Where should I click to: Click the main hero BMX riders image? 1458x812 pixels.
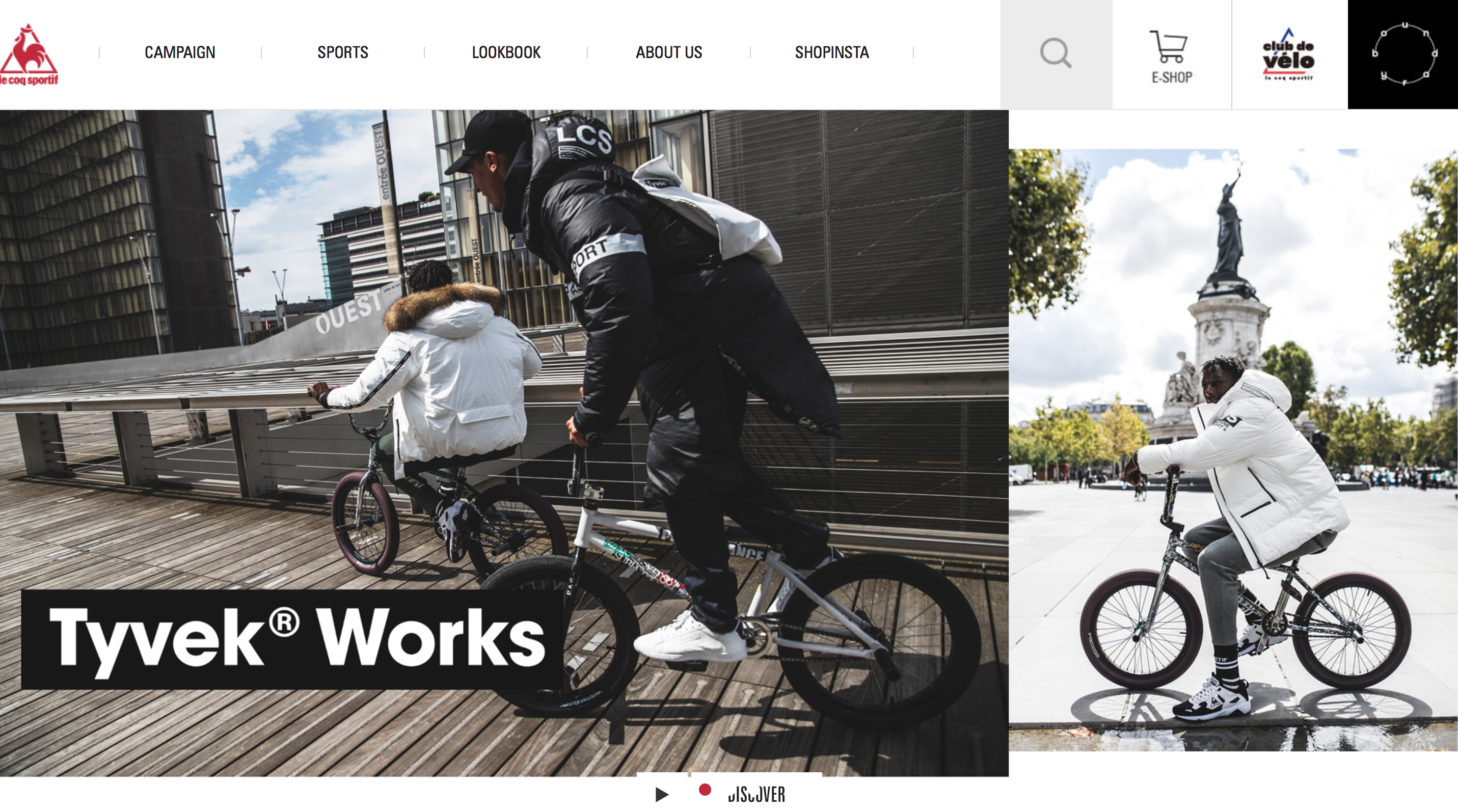pyautogui.click(x=504, y=443)
